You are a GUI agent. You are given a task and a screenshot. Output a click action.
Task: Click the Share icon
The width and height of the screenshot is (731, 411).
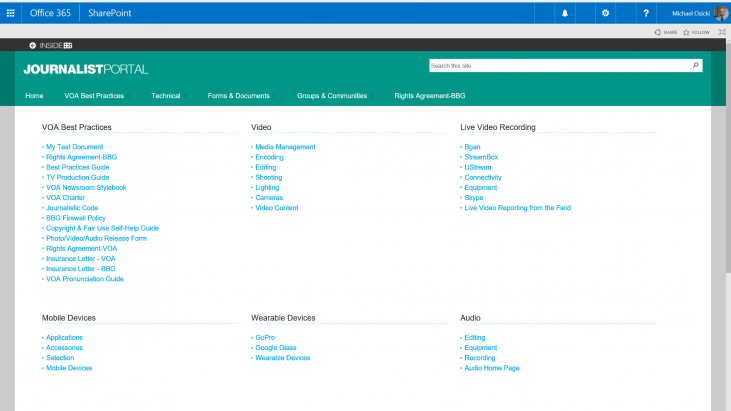pos(657,32)
